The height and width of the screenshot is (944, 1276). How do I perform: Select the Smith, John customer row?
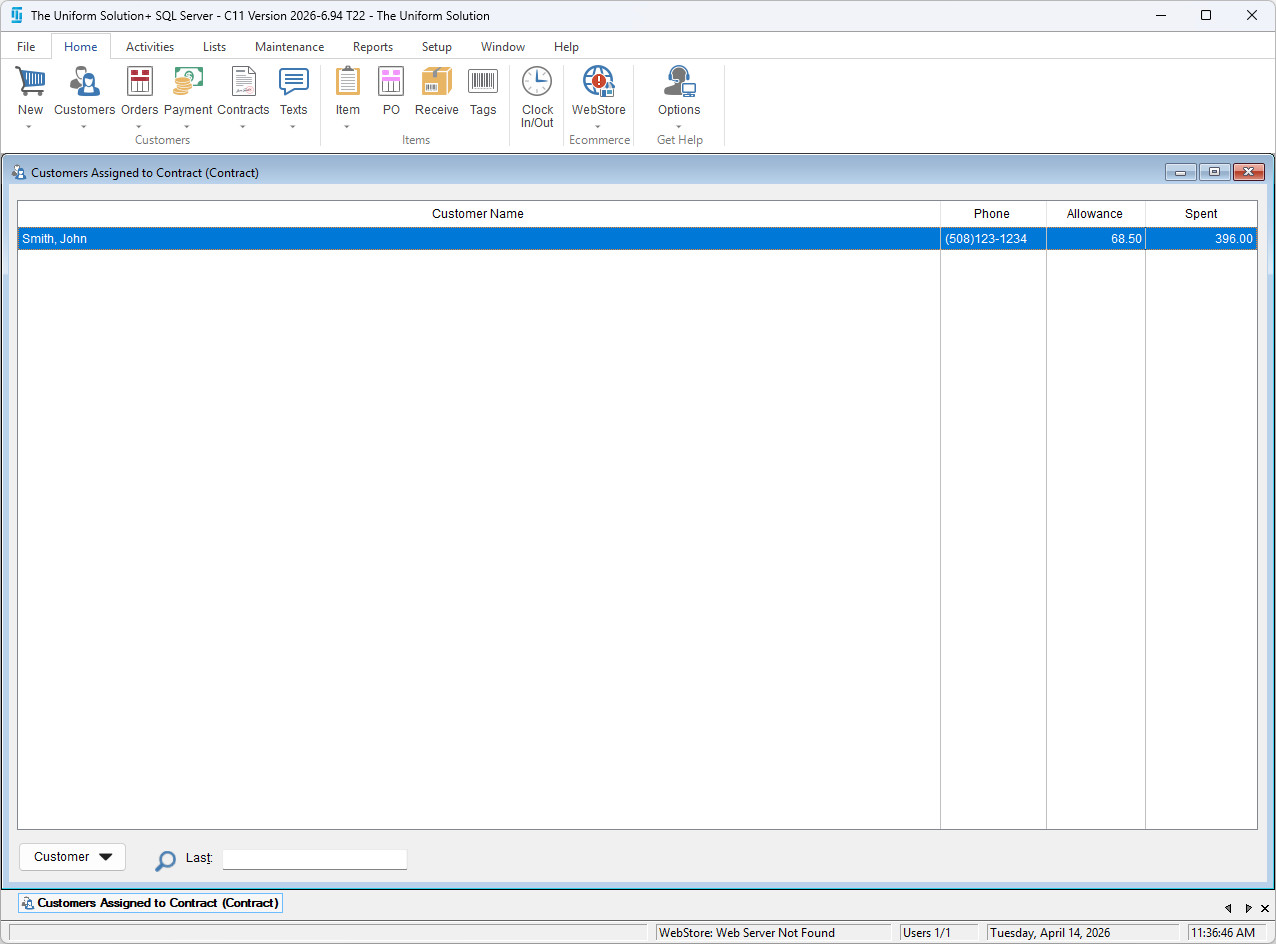click(x=478, y=239)
